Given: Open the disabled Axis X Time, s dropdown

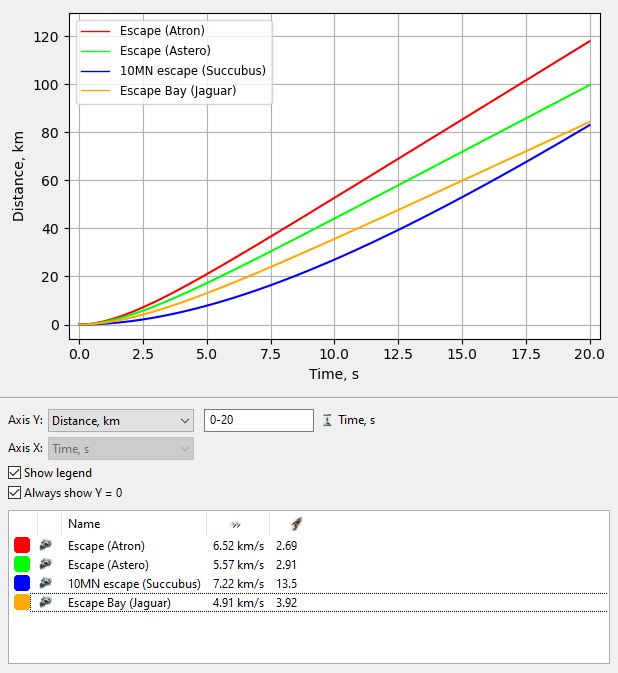Looking at the screenshot, I should tap(120, 449).
